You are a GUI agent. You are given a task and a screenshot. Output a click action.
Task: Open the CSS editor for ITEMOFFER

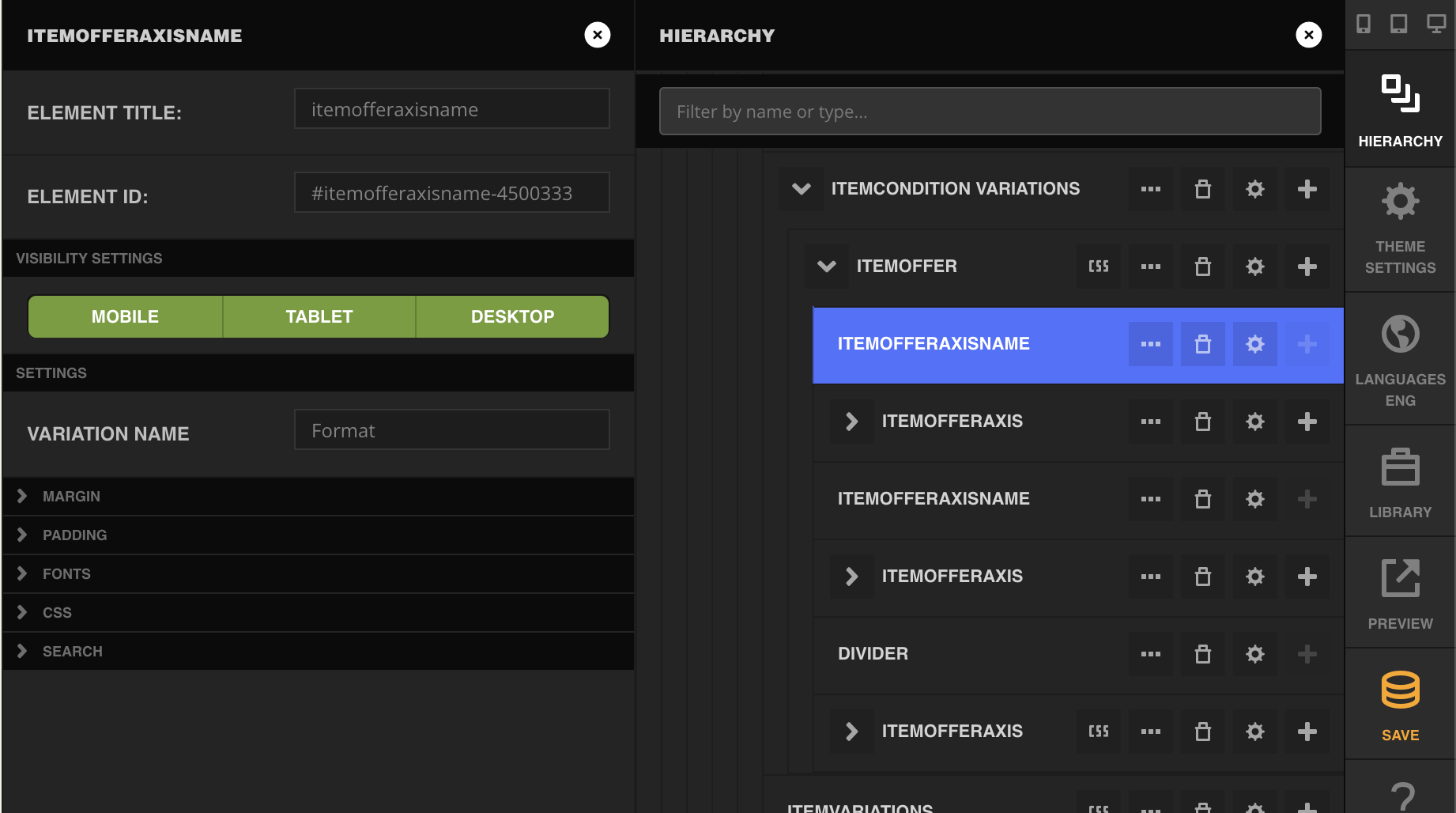[1099, 267]
